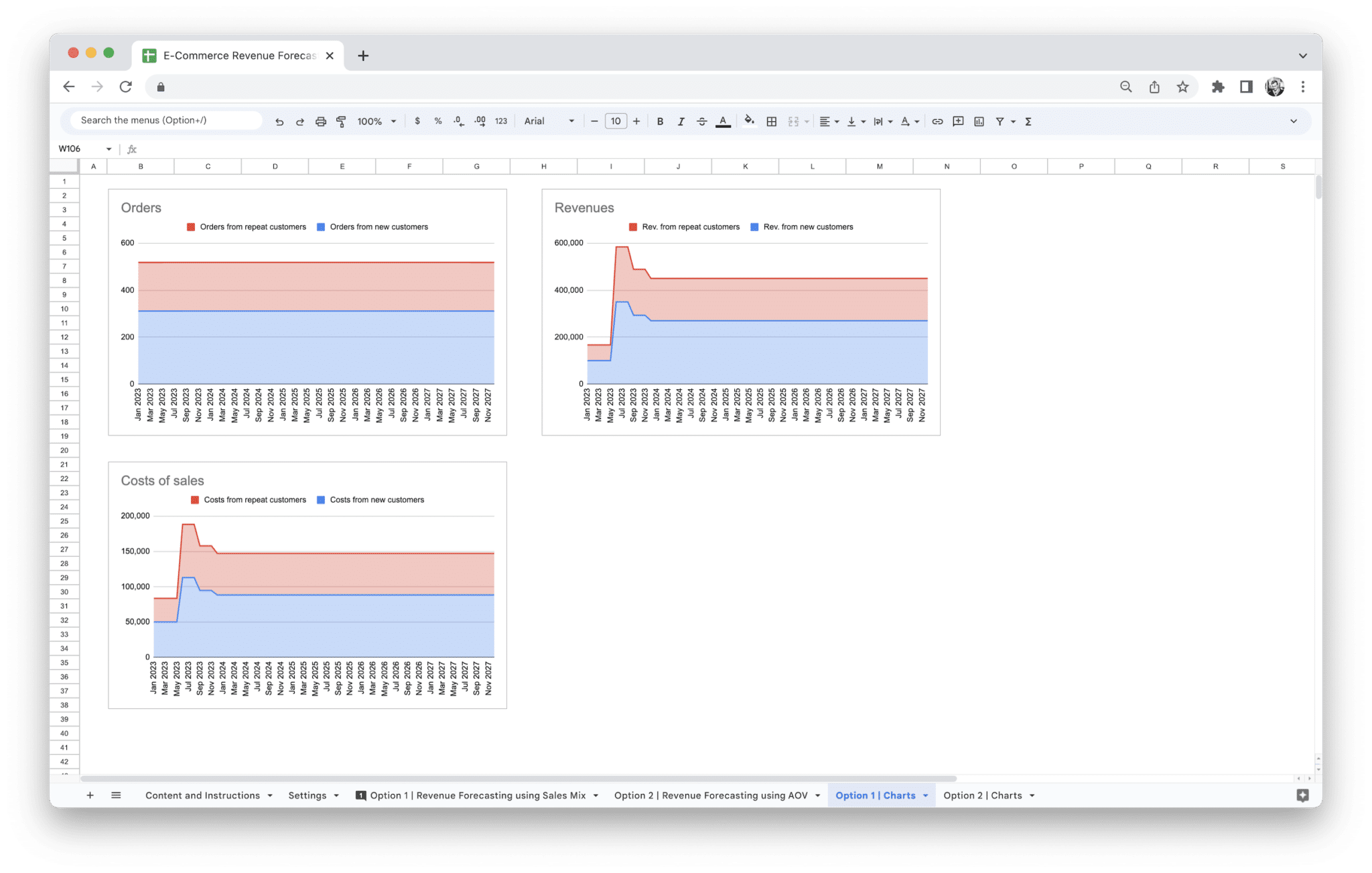
Task: Toggle italic formatting
Action: (x=681, y=121)
